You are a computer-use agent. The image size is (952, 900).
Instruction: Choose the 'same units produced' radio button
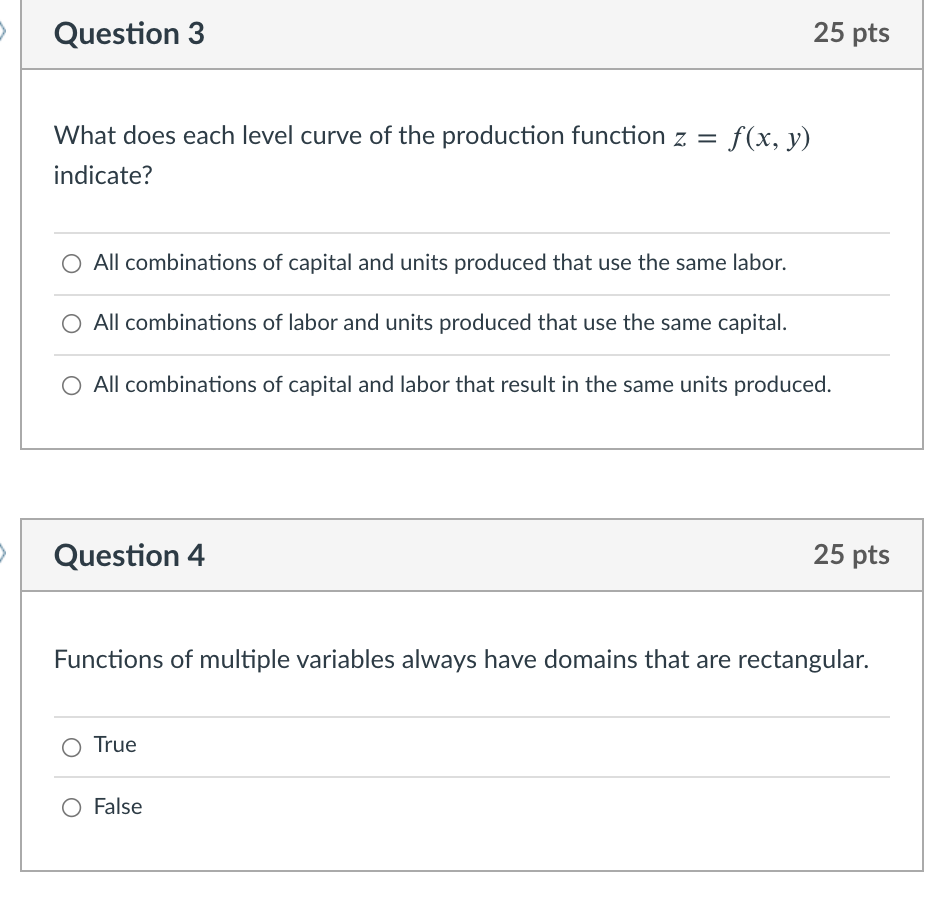click(x=72, y=385)
